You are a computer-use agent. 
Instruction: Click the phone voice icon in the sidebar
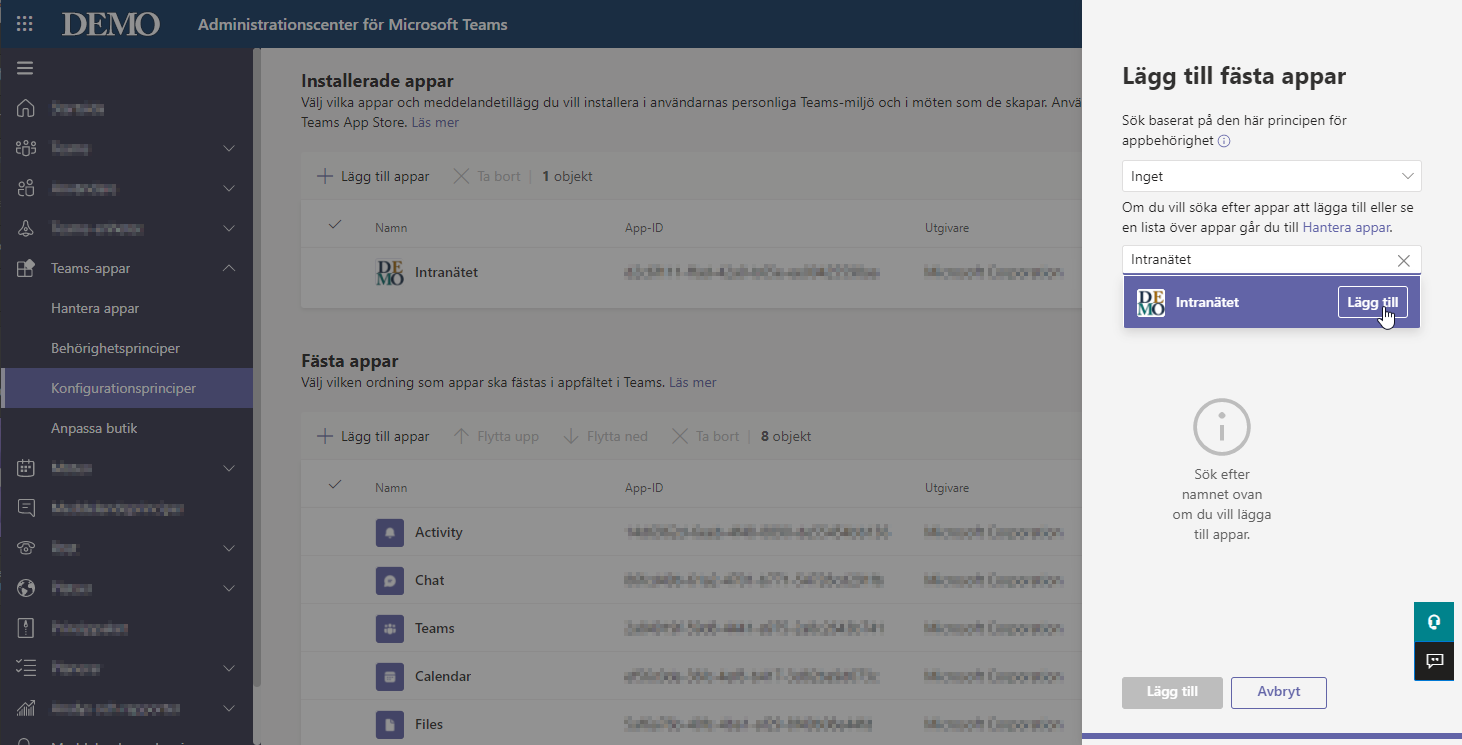[x=27, y=548]
